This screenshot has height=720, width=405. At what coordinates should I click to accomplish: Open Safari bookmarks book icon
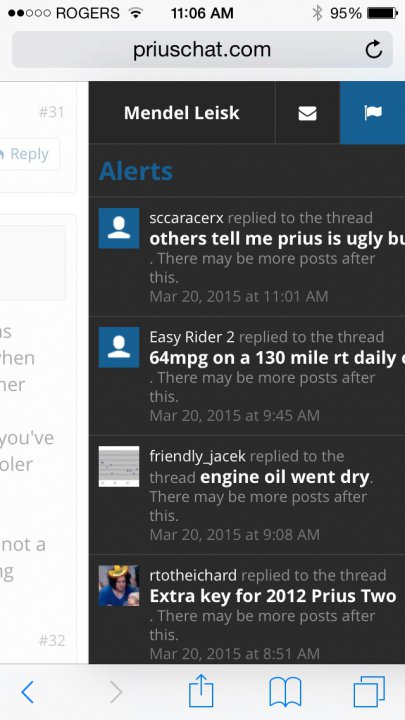click(285, 692)
